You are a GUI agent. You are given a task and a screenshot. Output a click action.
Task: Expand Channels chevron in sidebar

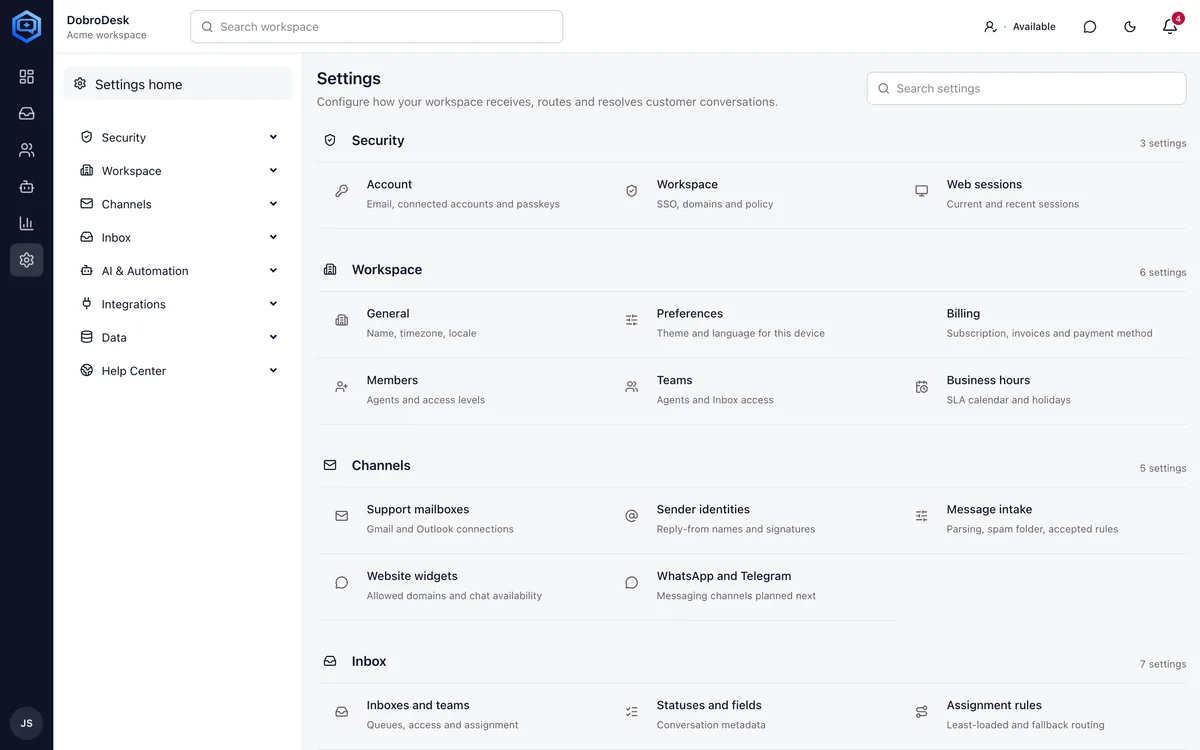click(273, 204)
